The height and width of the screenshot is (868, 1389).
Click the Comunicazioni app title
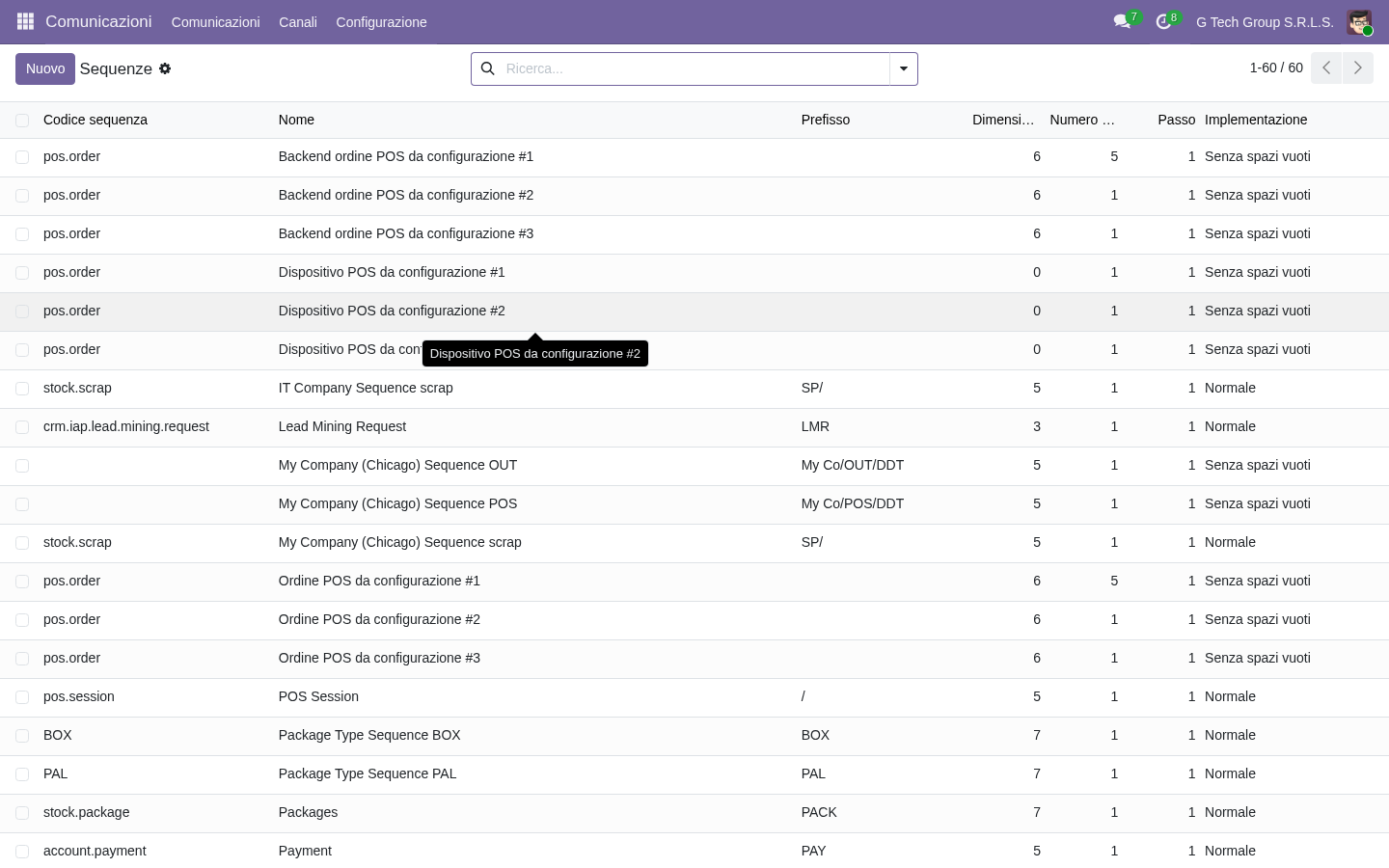(98, 21)
